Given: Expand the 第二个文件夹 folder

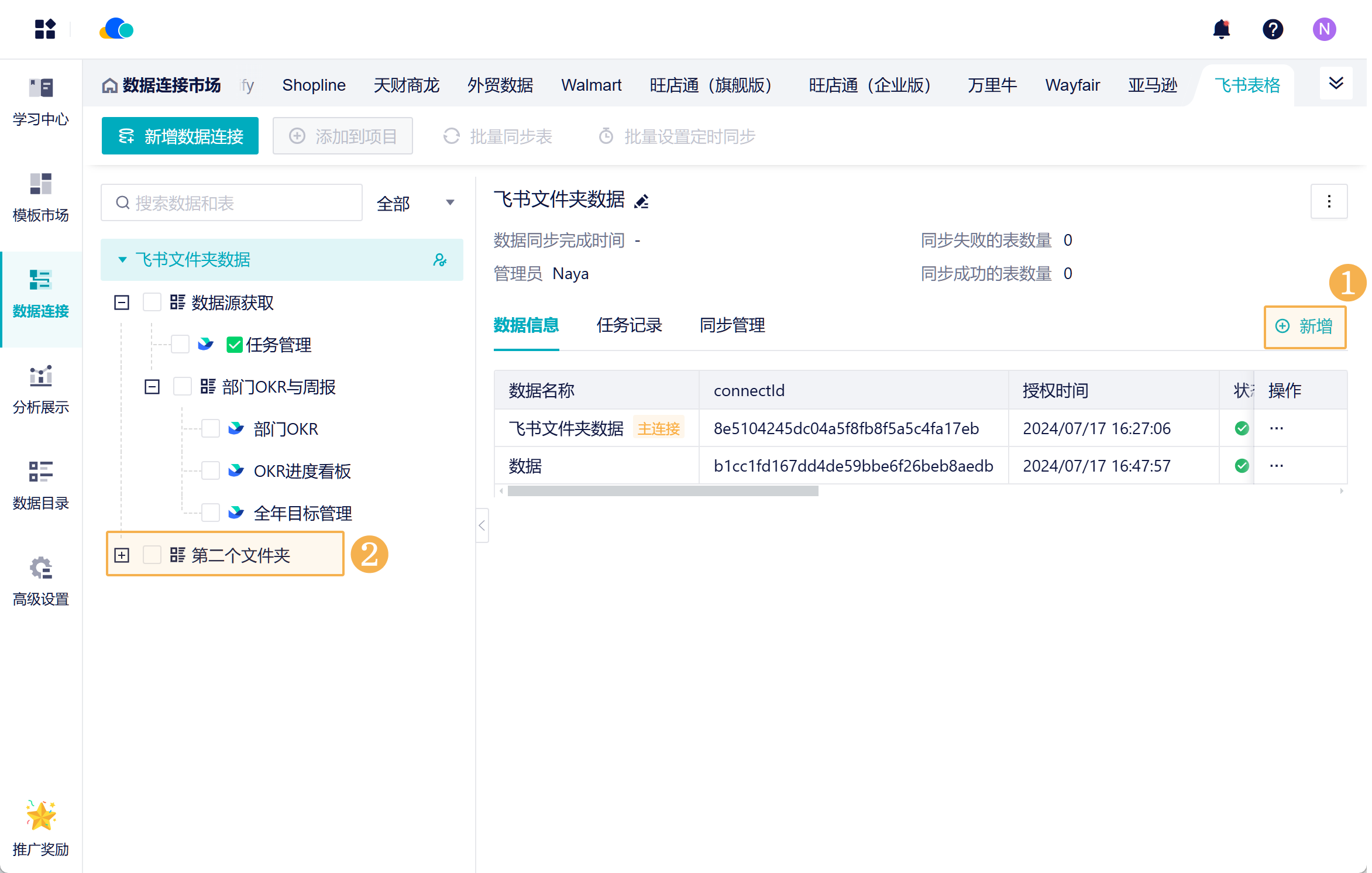Looking at the screenshot, I should point(122,555).
